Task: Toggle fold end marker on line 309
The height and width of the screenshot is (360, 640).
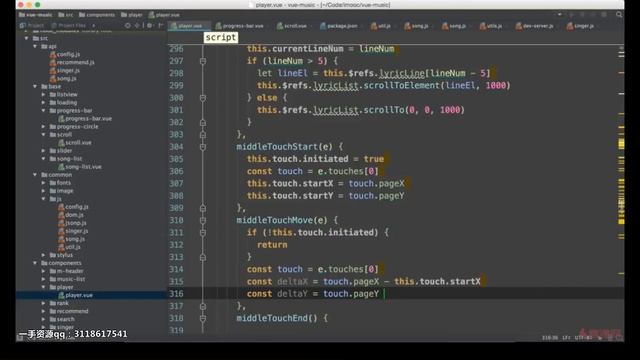Action: coord(202,208)
